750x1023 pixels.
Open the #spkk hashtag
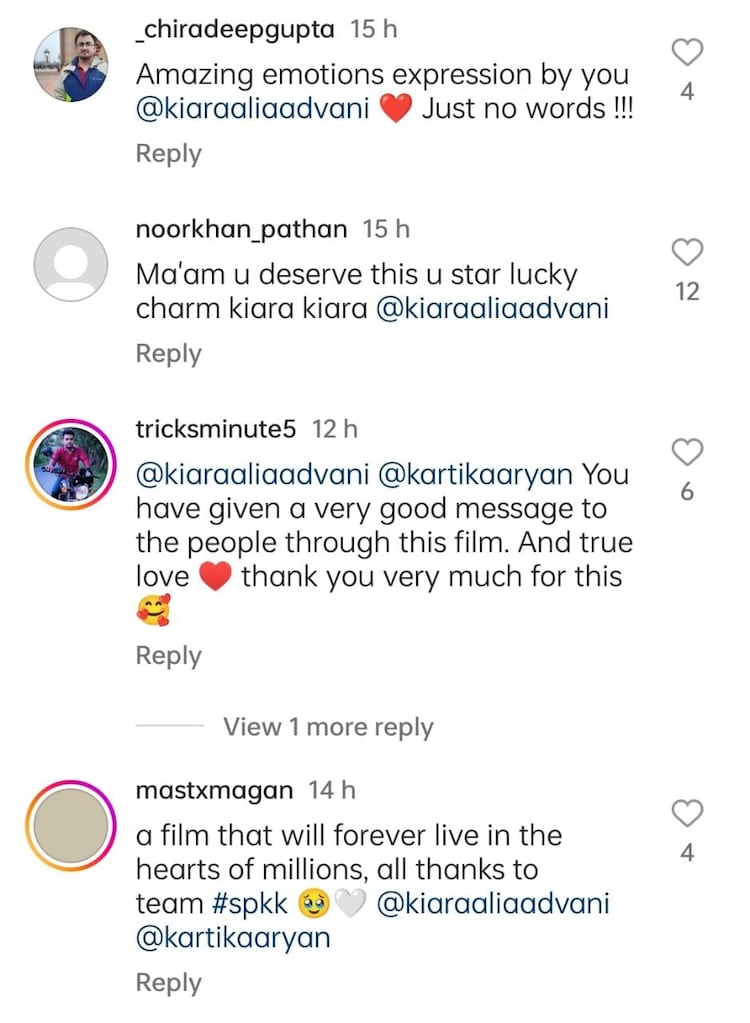coord(251,905)
